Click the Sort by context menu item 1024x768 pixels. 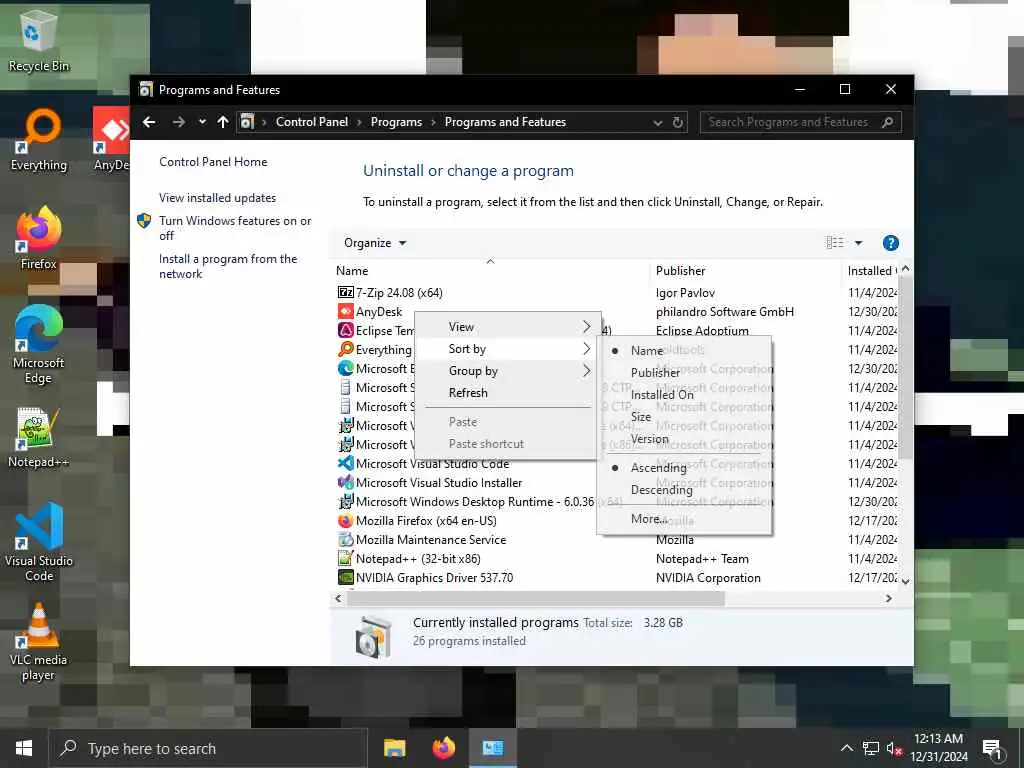(x=506, y=349)
